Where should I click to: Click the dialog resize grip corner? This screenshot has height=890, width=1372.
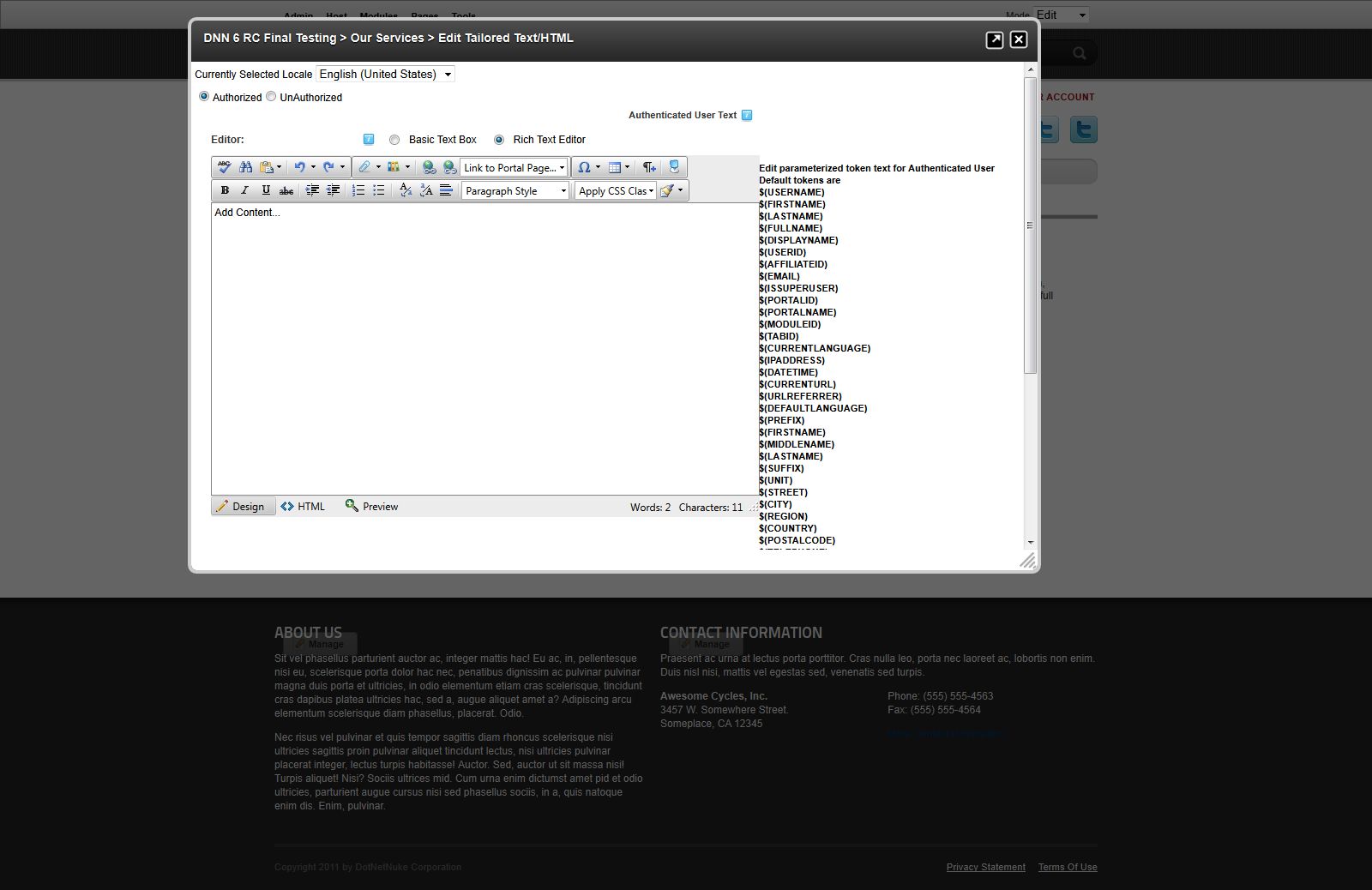[1027, 560]
